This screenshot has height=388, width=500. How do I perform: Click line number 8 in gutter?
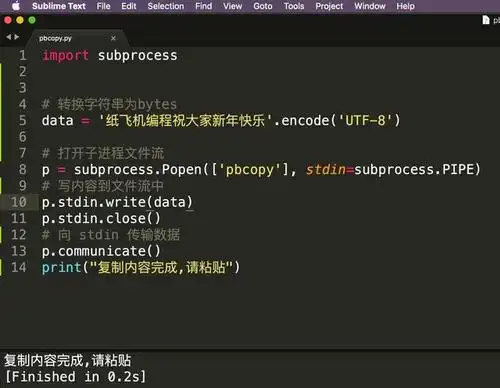pyautogui.click(x=23, y=169)
